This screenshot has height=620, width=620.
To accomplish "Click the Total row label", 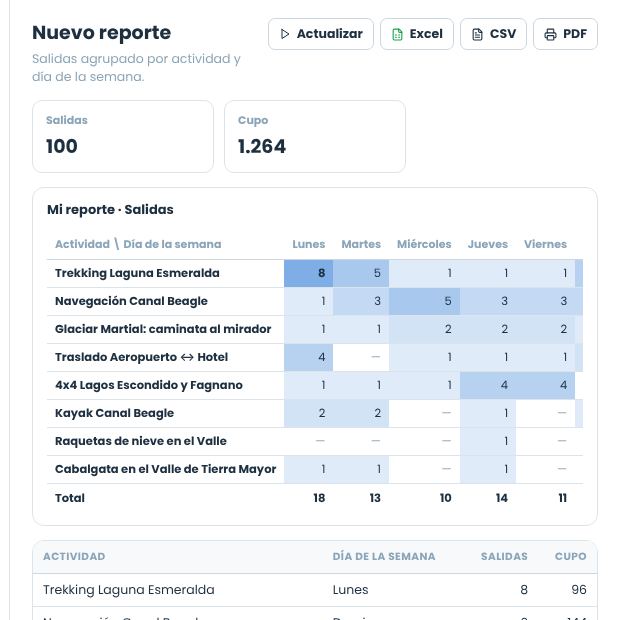I will (70, 498).
